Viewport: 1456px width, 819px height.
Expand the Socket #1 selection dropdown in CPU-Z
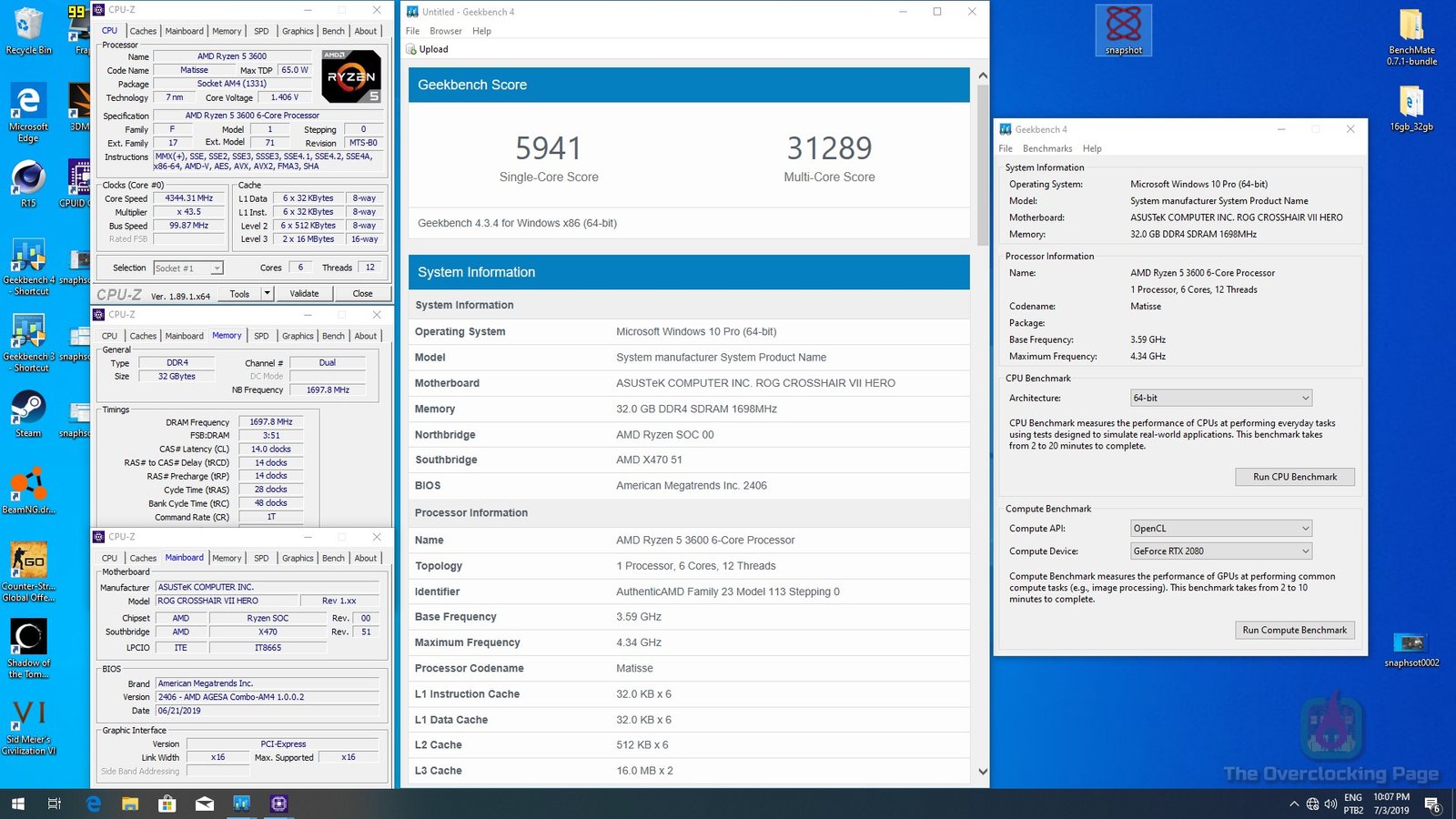click(216, 268)
